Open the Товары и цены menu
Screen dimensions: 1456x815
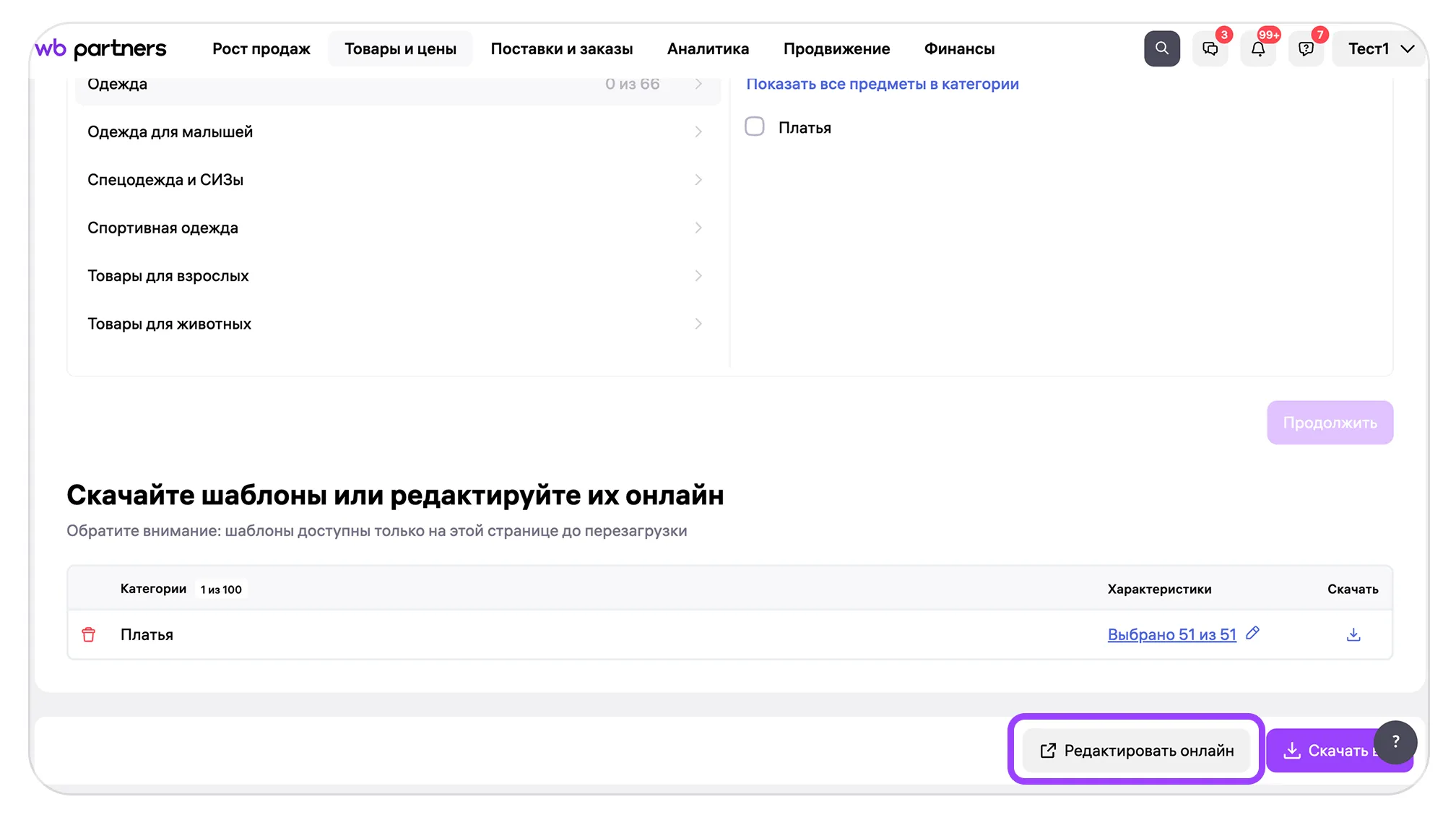tap(400, 48)
